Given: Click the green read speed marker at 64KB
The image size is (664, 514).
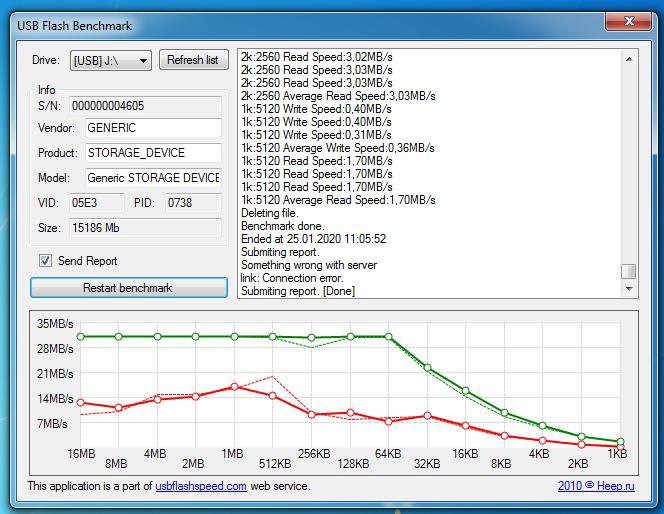Looking at the screenshot, I should click(389, 337).
